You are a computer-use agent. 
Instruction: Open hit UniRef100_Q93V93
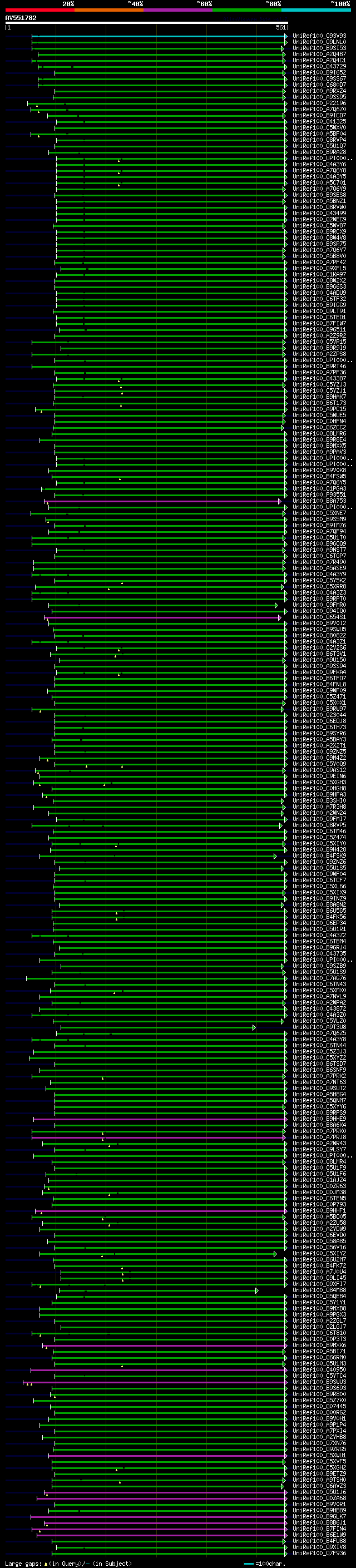(x=319, y=36)
